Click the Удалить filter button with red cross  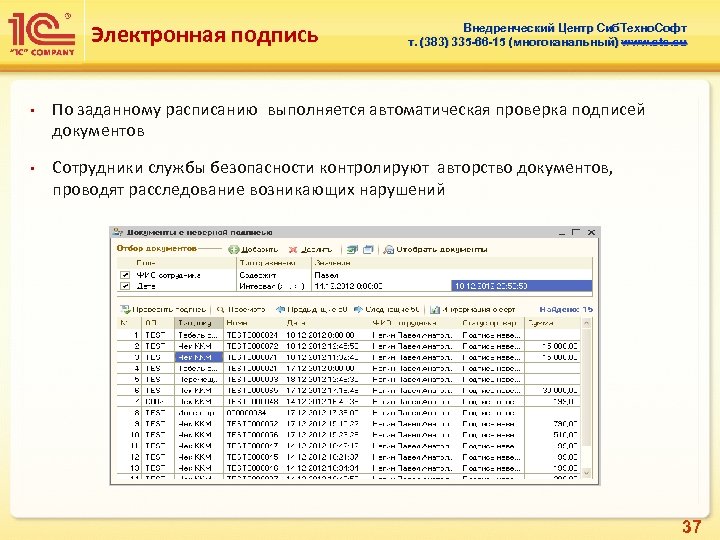pyautogui.click(x=310, y=249)
